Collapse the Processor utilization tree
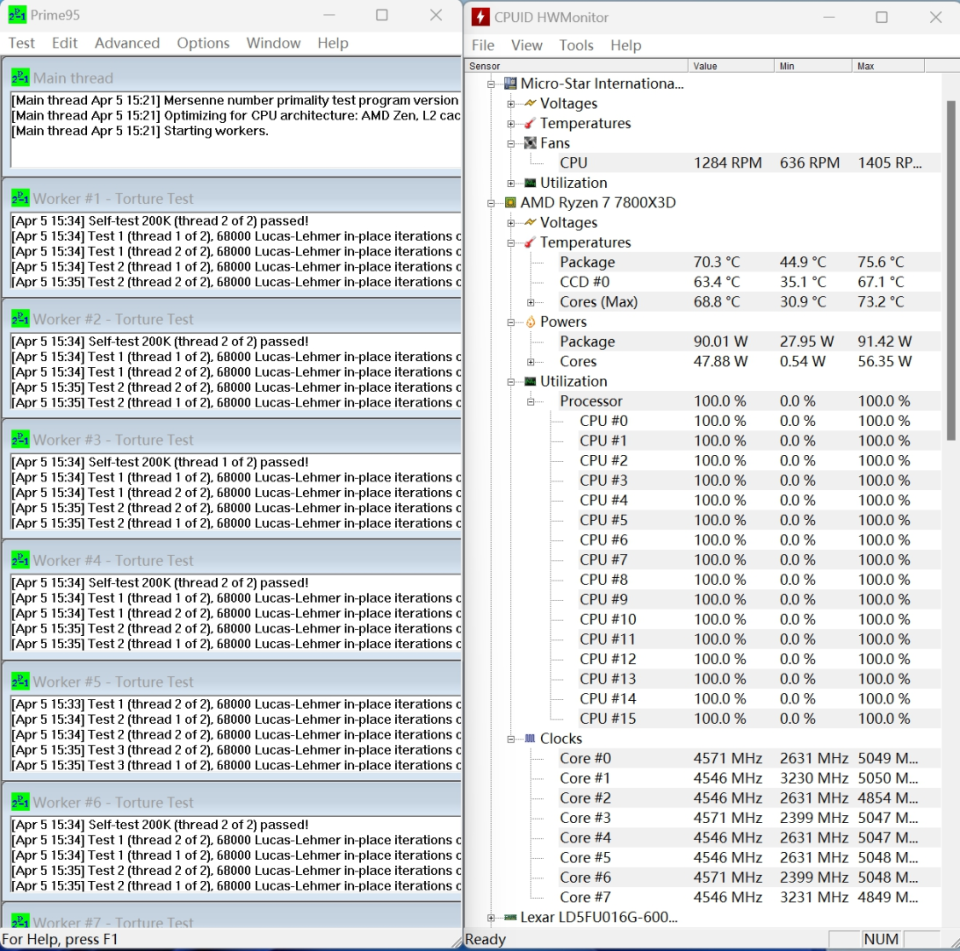 click(531, 401)
